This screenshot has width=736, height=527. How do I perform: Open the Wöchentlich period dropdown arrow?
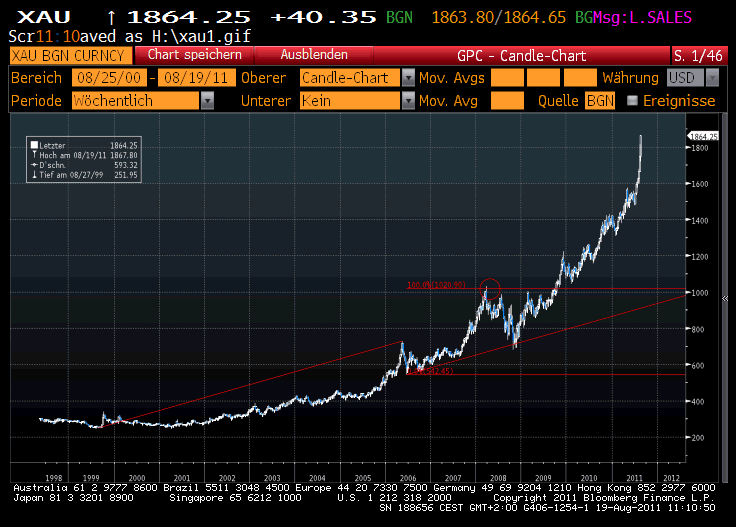(x=207, y=100)
